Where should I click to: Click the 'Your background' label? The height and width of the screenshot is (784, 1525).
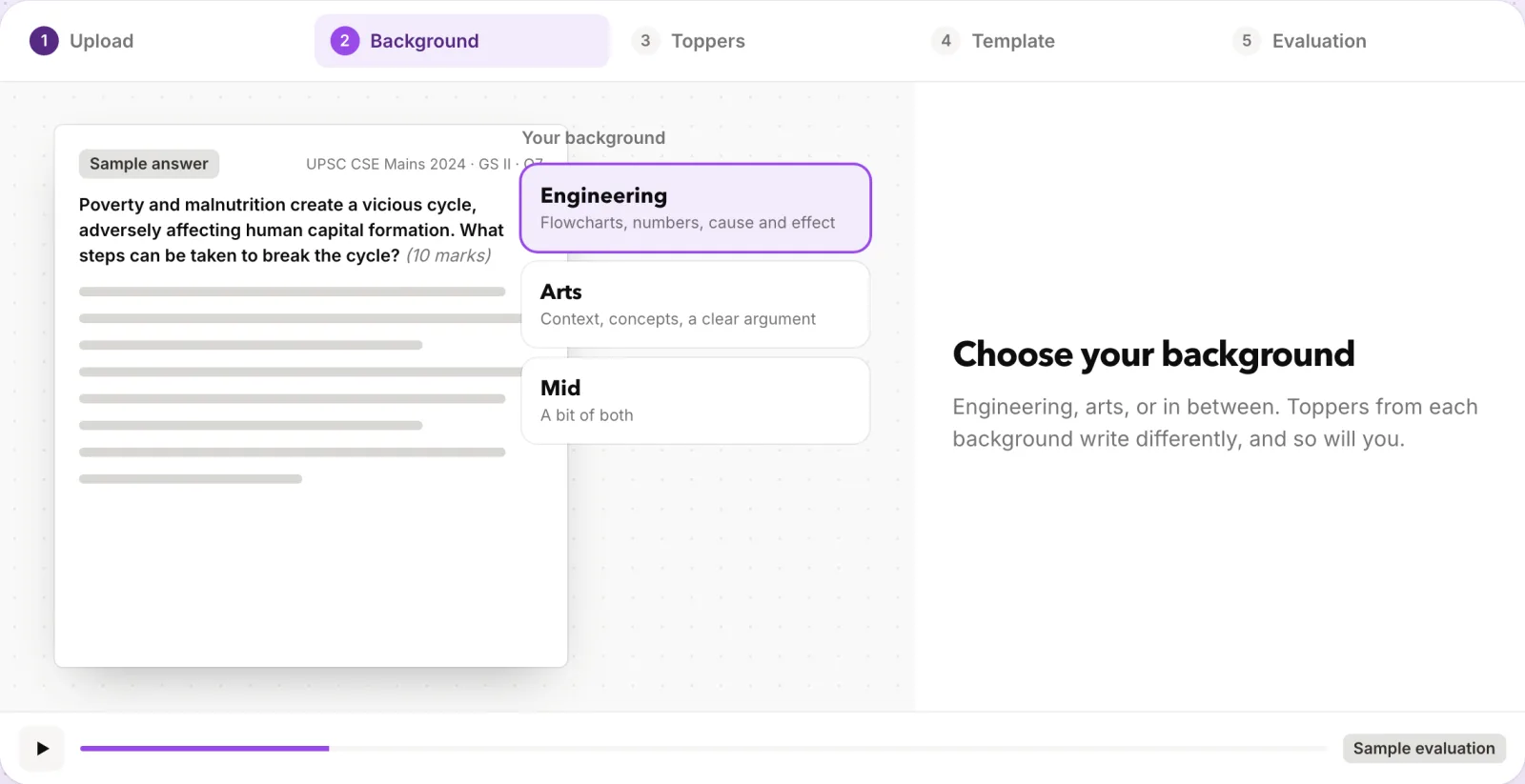tap(593, 138)
